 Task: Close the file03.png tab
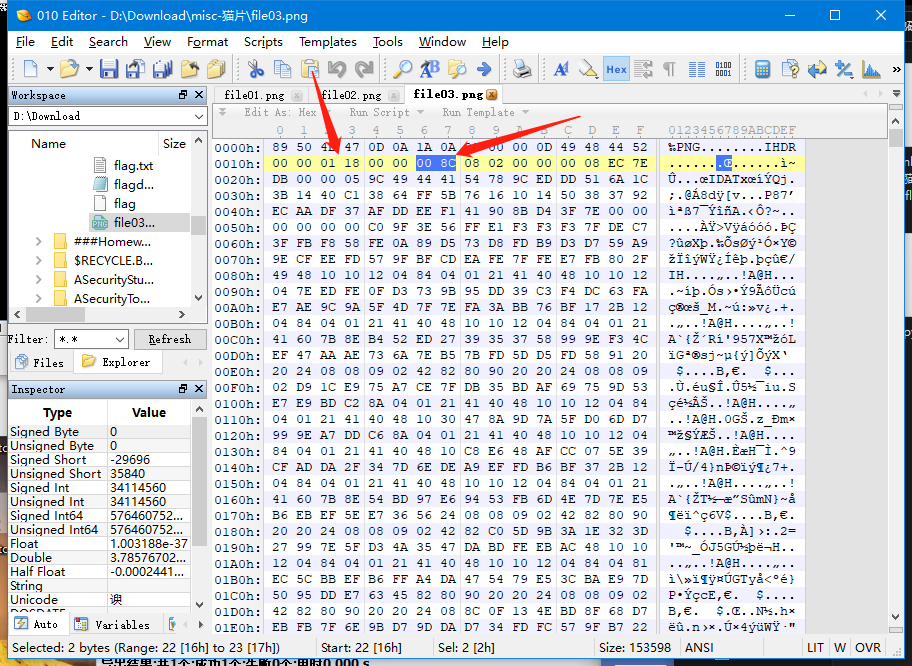pyautogui.click(x=492, y=95)
